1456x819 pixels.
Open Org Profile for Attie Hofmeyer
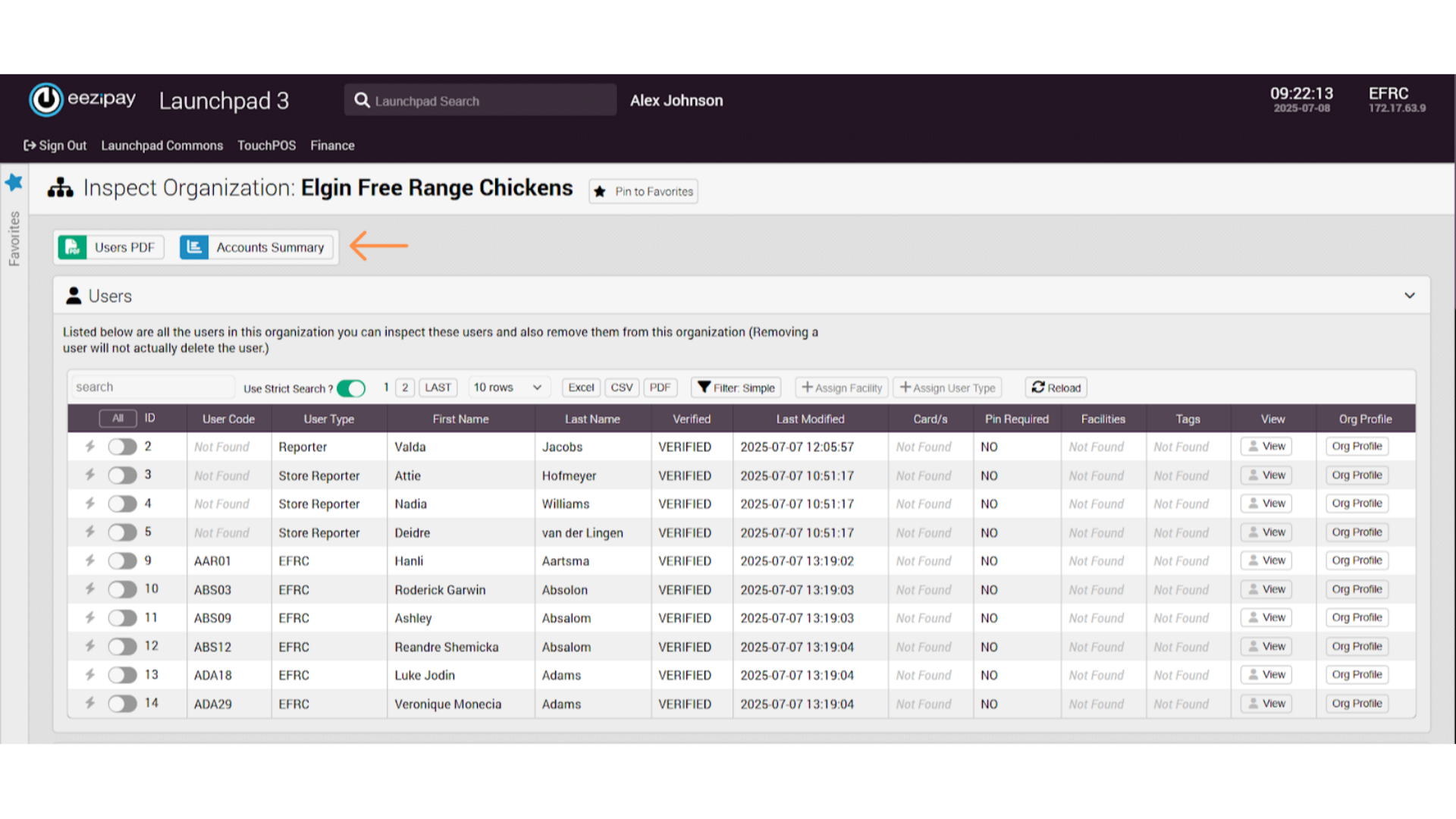click(x=1357, y=475)
